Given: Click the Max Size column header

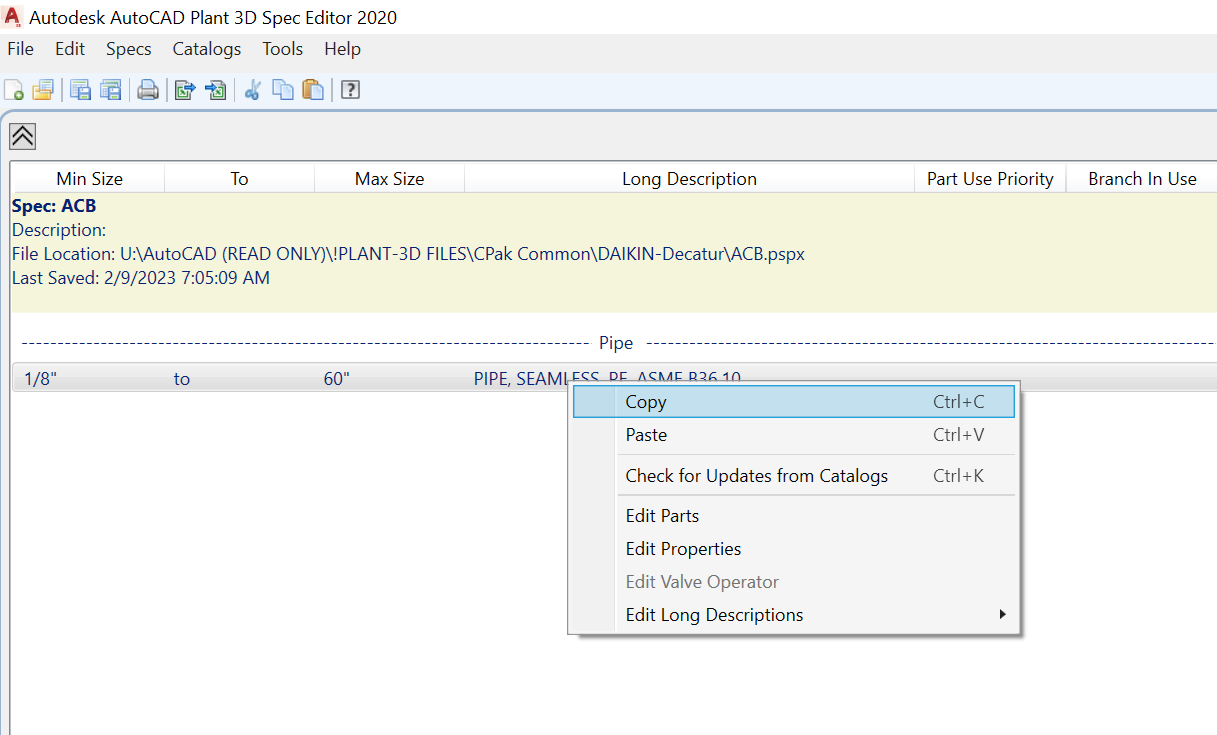Looking at the screenshot, I should 390,179.
